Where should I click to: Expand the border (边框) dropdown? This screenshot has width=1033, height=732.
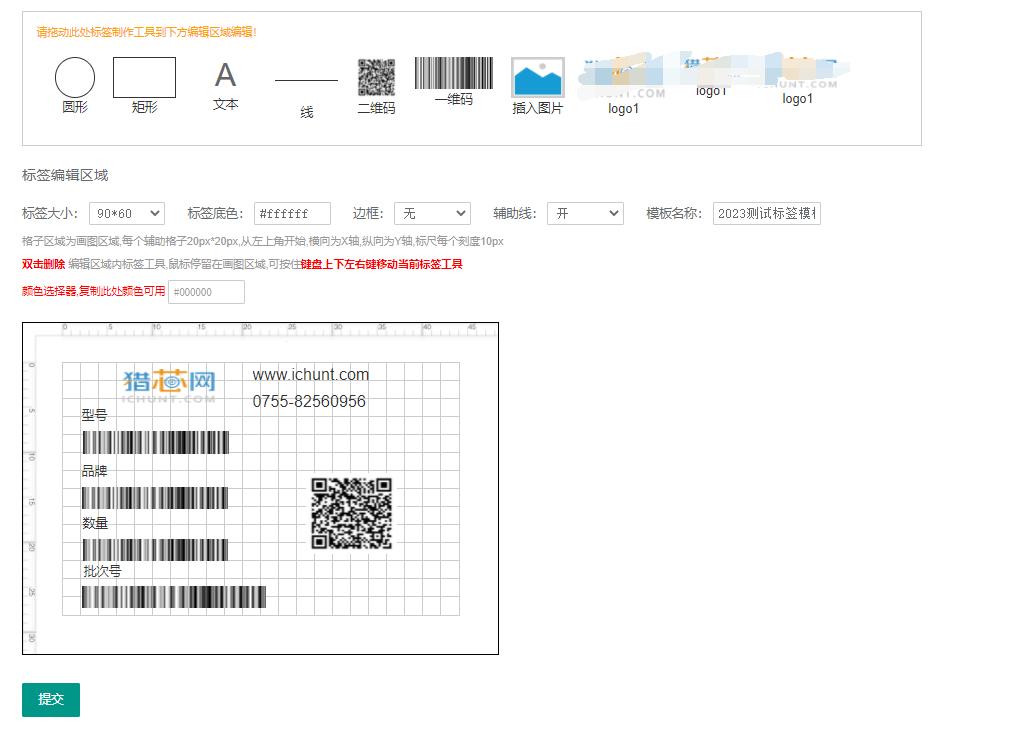click(x=432, y=213)
